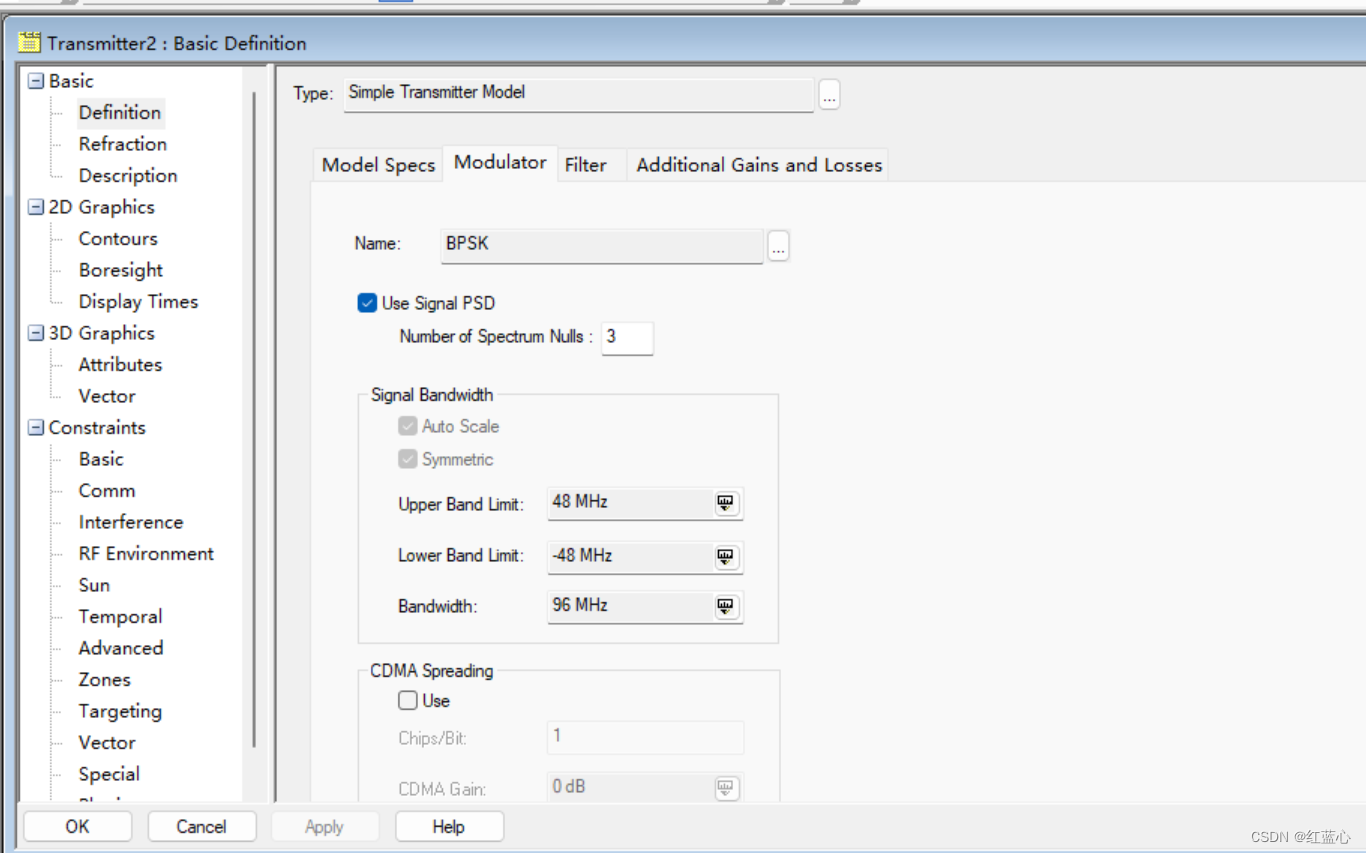Browse transmitter Type with ellipsis button
The width and height of the screenshot is (1366, 853).
[x=829, y=95]
